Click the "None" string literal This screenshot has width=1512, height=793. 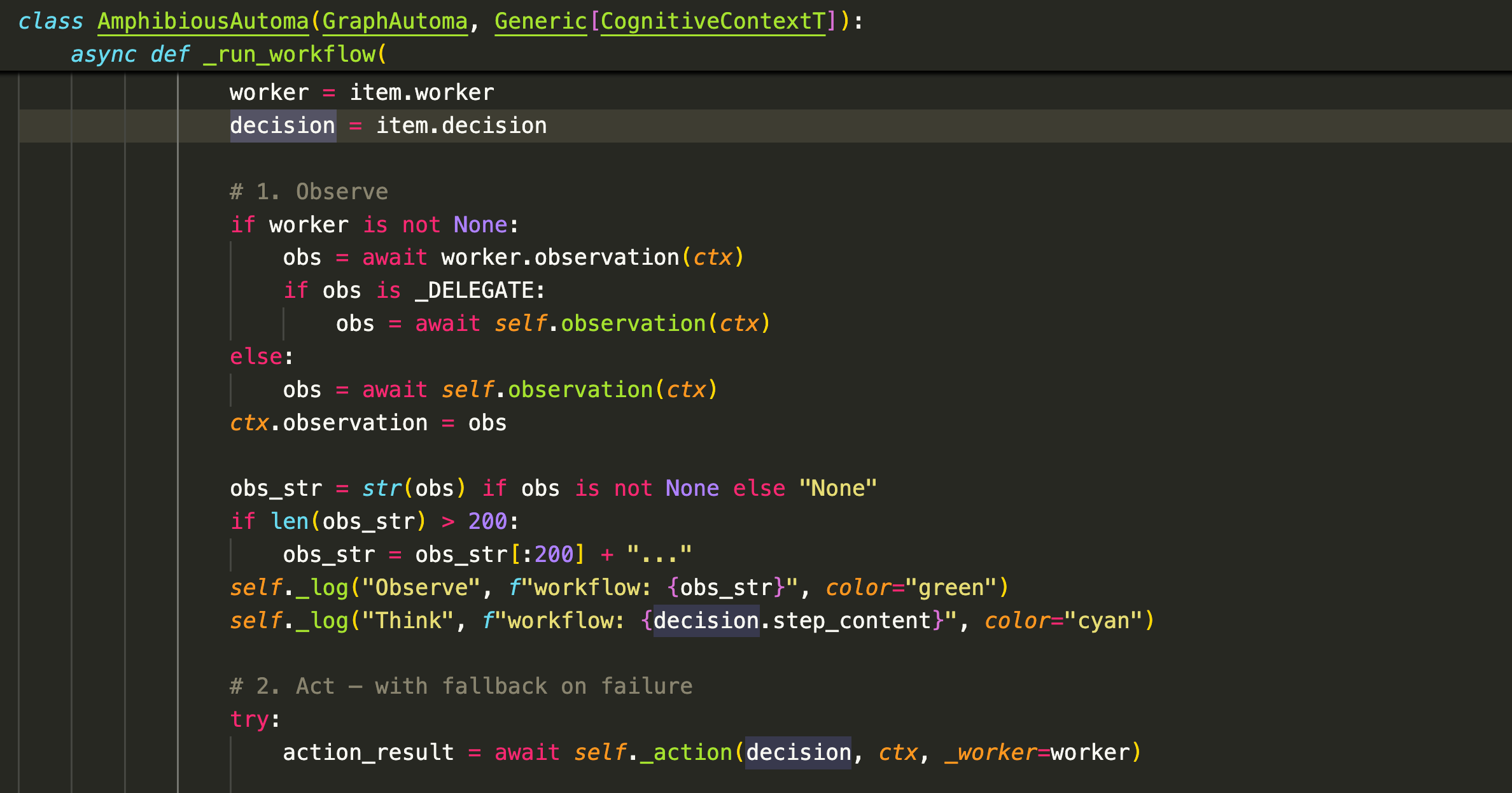pyautogui.click(x=837, y=489)
